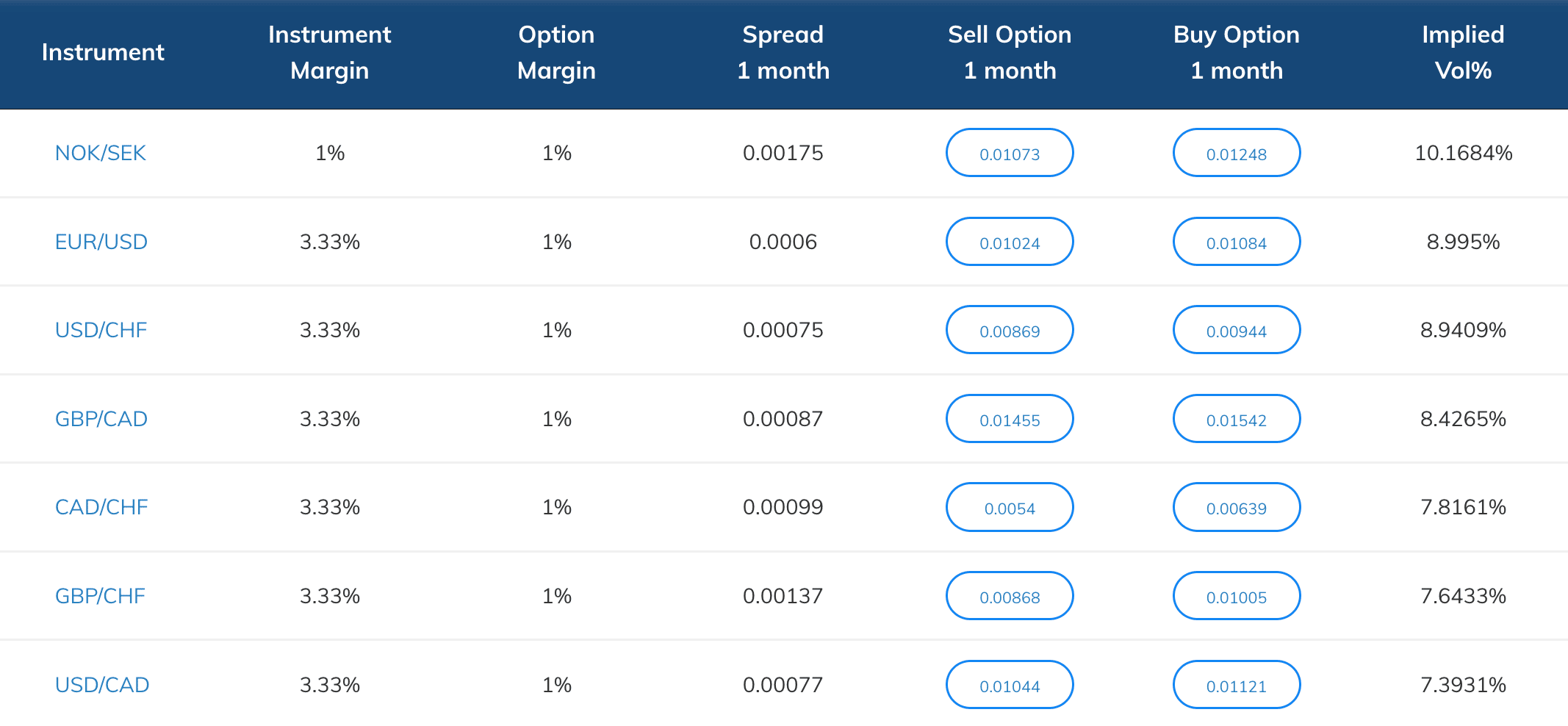Open the NOK/SEK instrument link
Viewport: 1568px width, 726px height.
tap(101, 153)
